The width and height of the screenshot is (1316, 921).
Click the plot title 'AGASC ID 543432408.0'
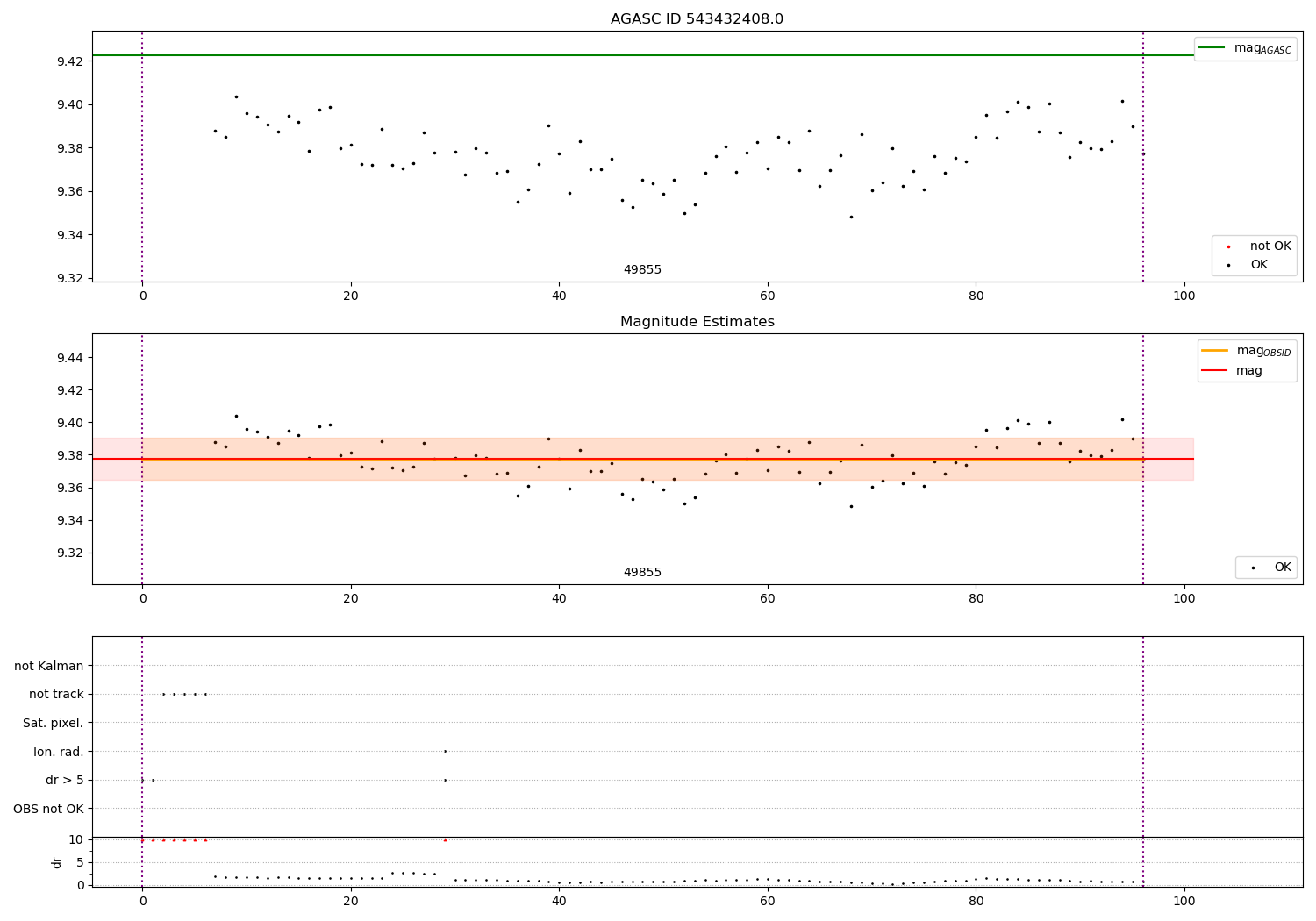tap(697, 19)
